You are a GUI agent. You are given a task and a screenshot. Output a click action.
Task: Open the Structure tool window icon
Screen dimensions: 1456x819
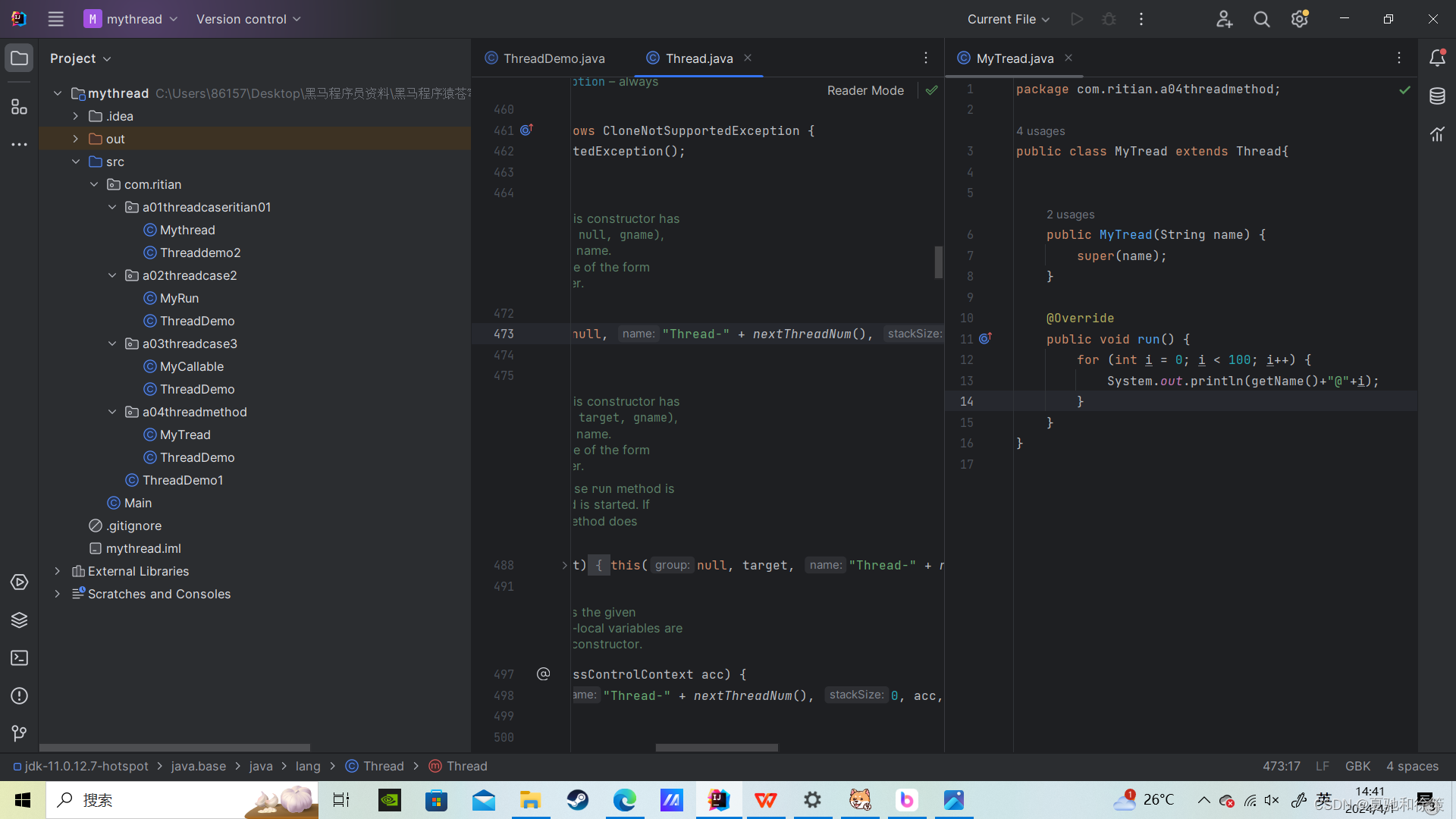point(19,107)
